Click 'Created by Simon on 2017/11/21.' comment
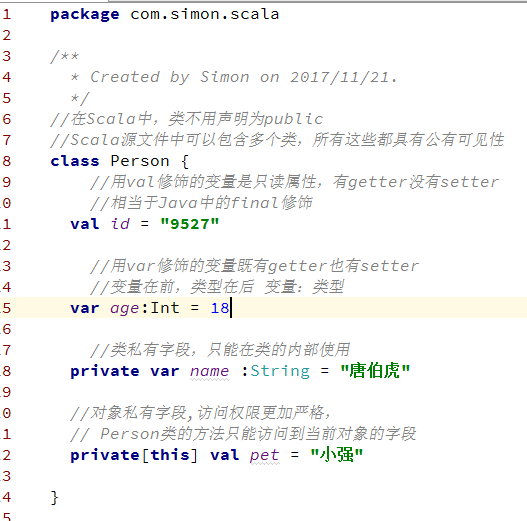The height and width of the screenshot is (521, 527). [244, 77]
